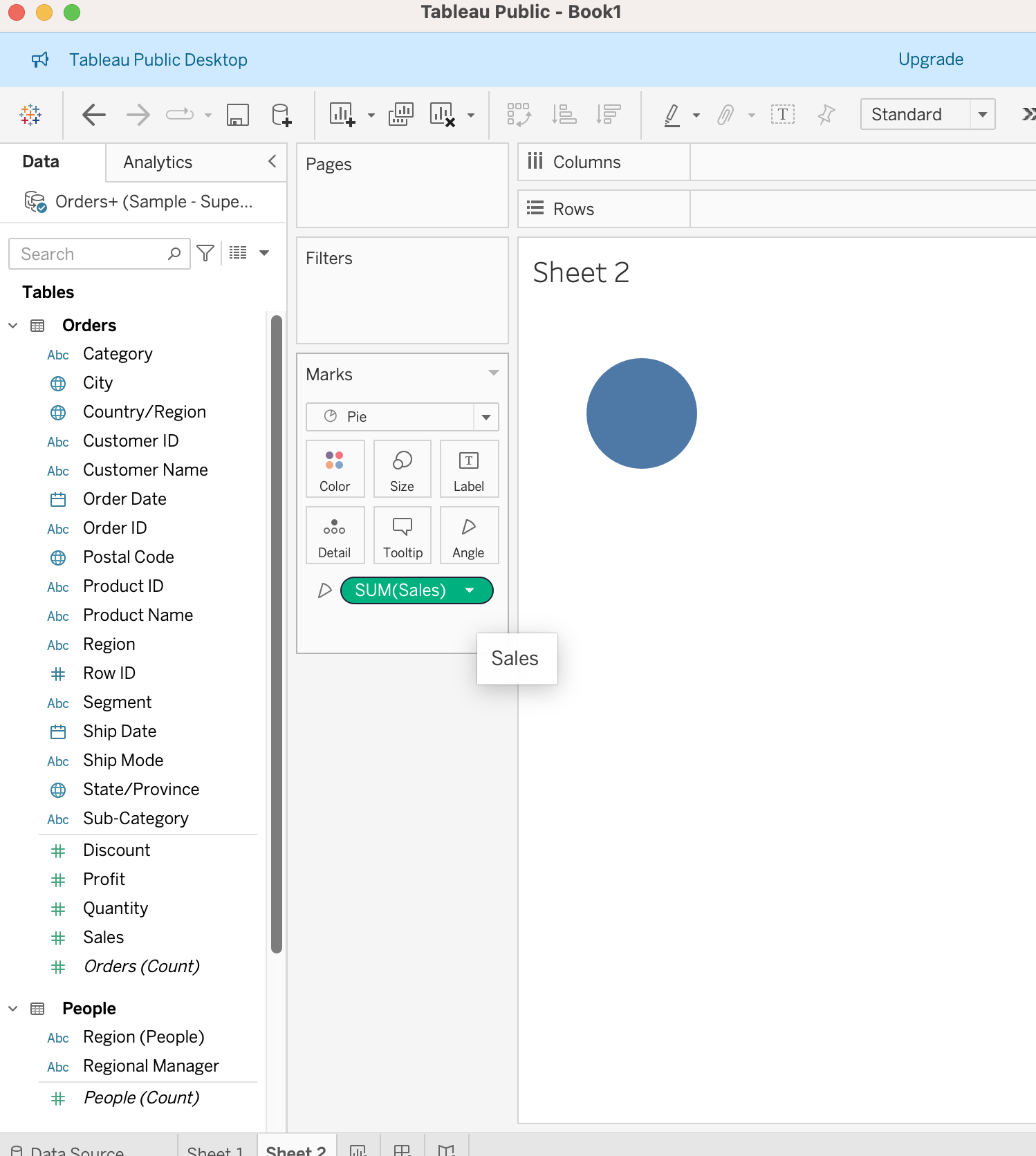Collapse the Orders table
The width and height of the screenshot is (1036, 1156).
point(13,325)
